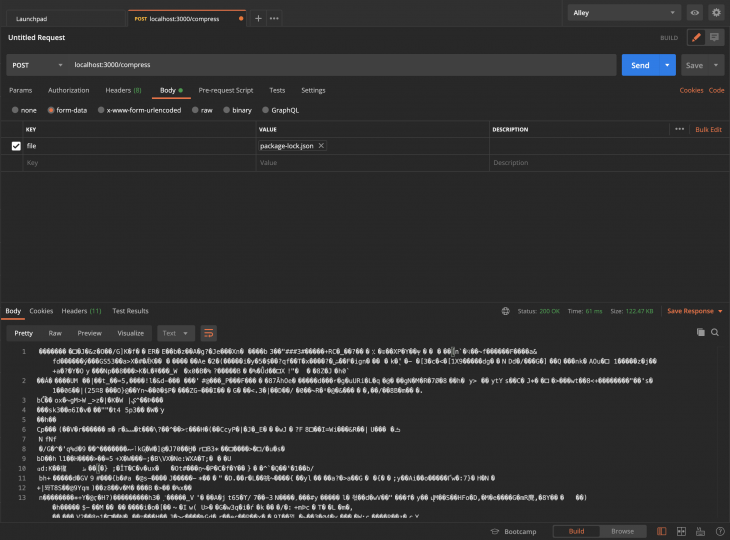The height and width of the screenshot is (540, 730).
Task: Open manage environments gear icon
Action: [x=716, y=13]
